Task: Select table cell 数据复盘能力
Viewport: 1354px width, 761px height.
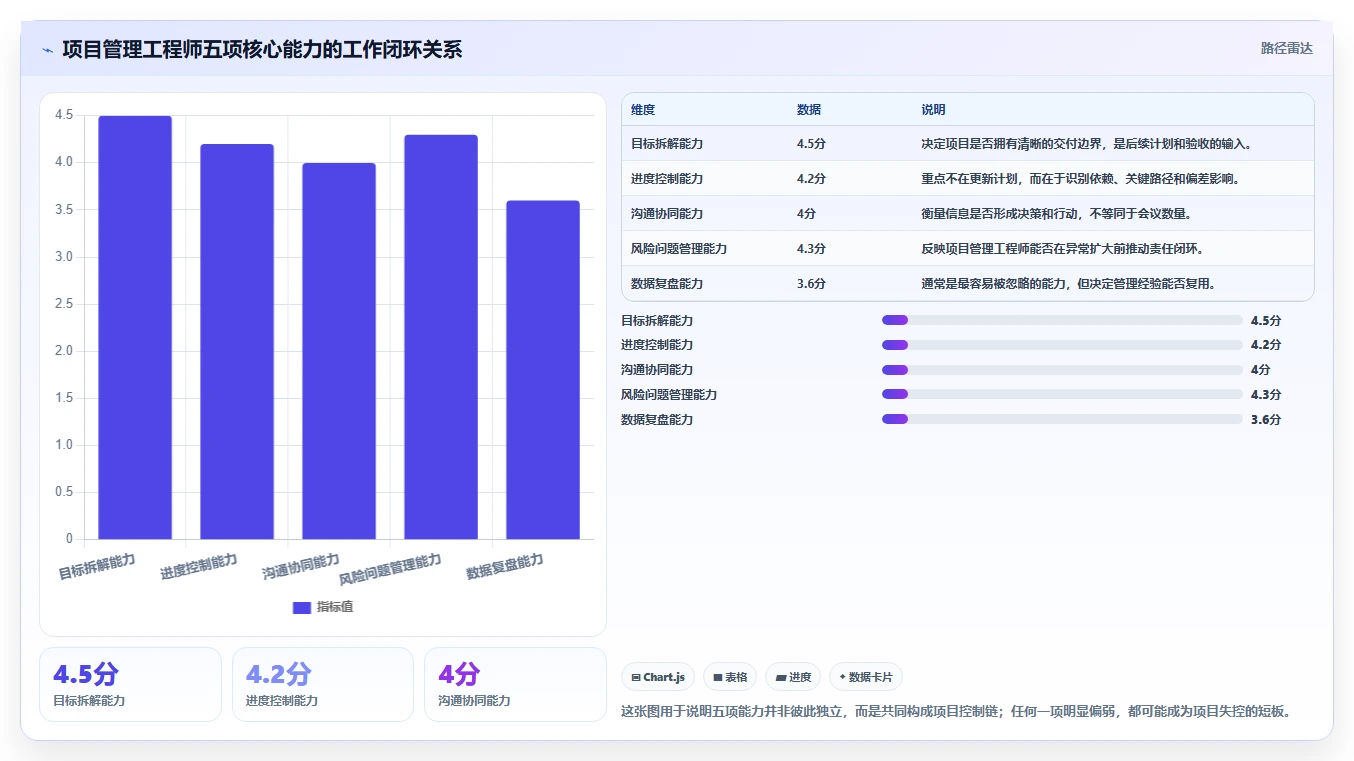Action: (x=667, y=284)
